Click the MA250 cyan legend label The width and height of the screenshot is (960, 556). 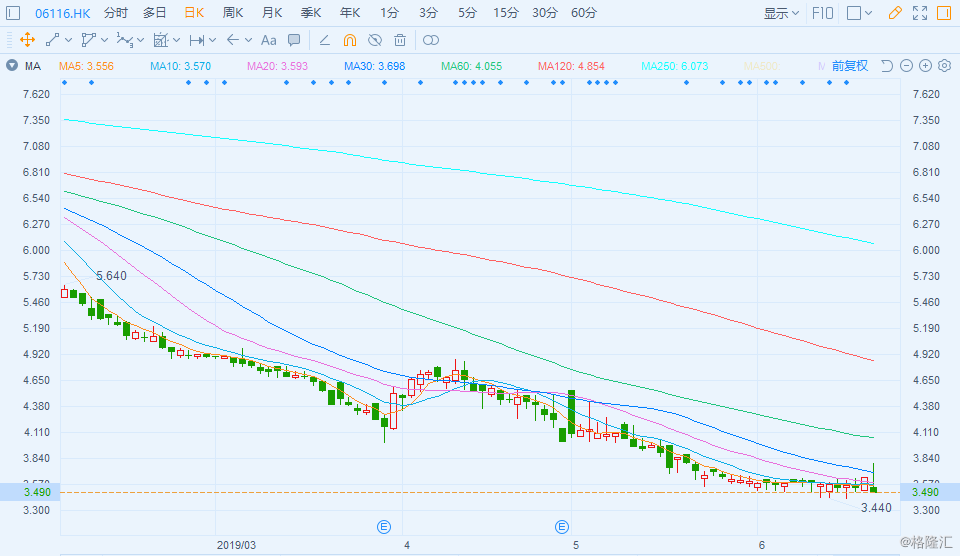tap(674, 66)
